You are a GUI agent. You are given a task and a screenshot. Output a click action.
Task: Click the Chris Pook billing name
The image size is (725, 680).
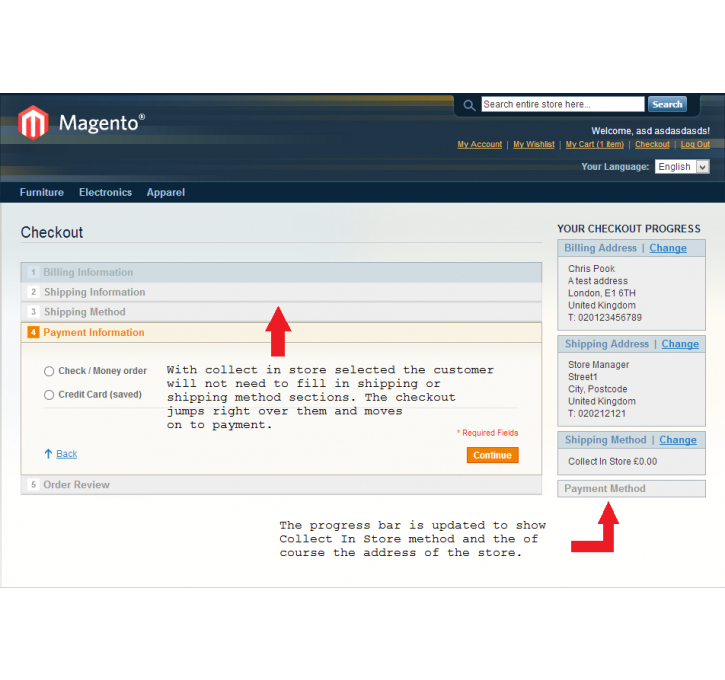point(591,269)
